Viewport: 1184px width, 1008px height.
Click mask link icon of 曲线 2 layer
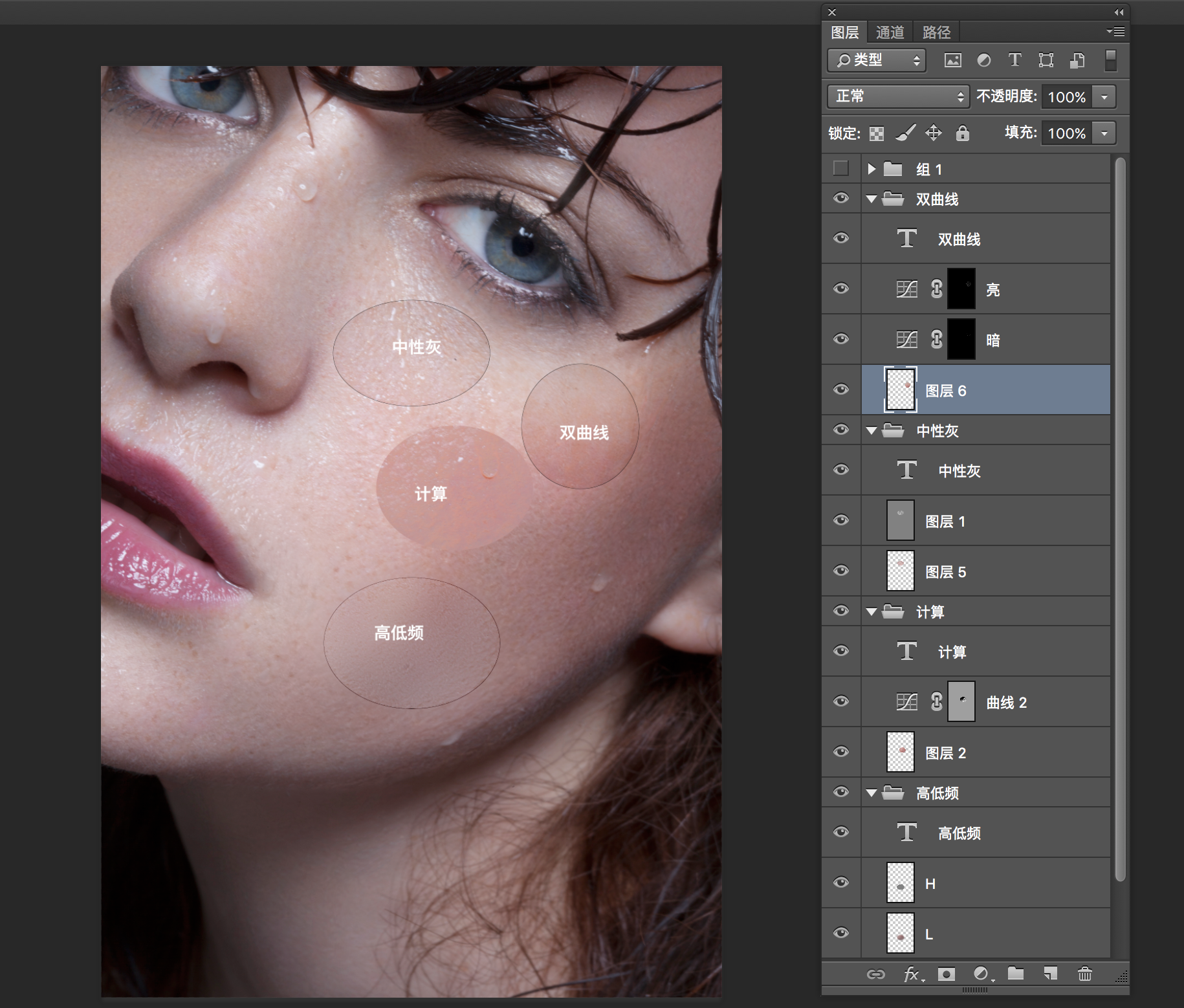pyautogui.click(x=936, y=701)
